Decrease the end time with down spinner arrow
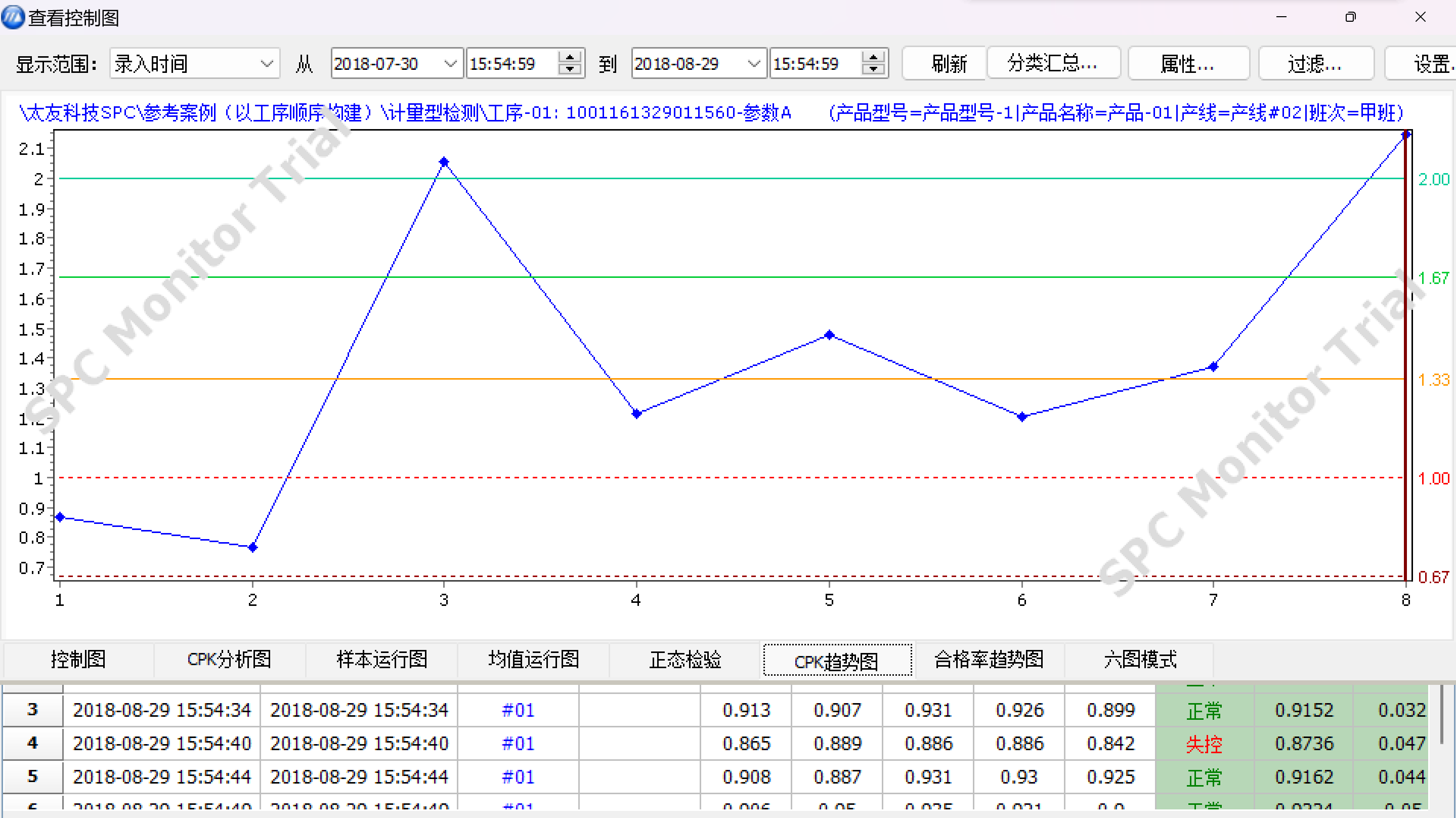The image size is (1456, 818). click(873, 69)
